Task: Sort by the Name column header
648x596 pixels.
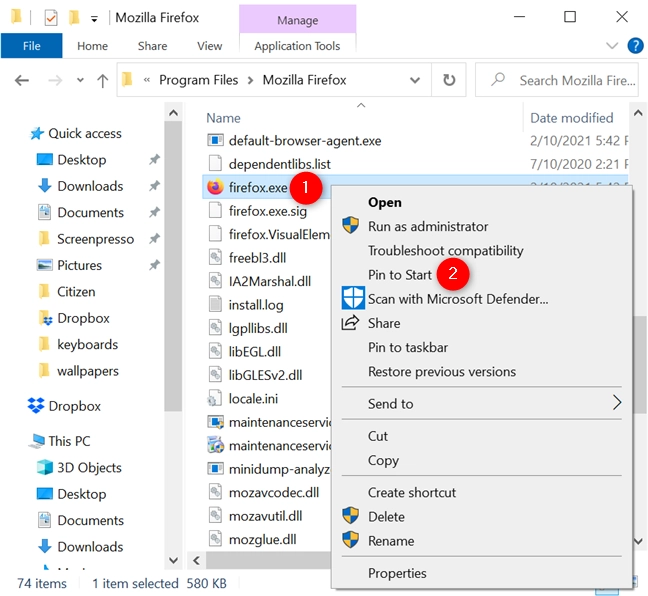Action: point(223,118)
